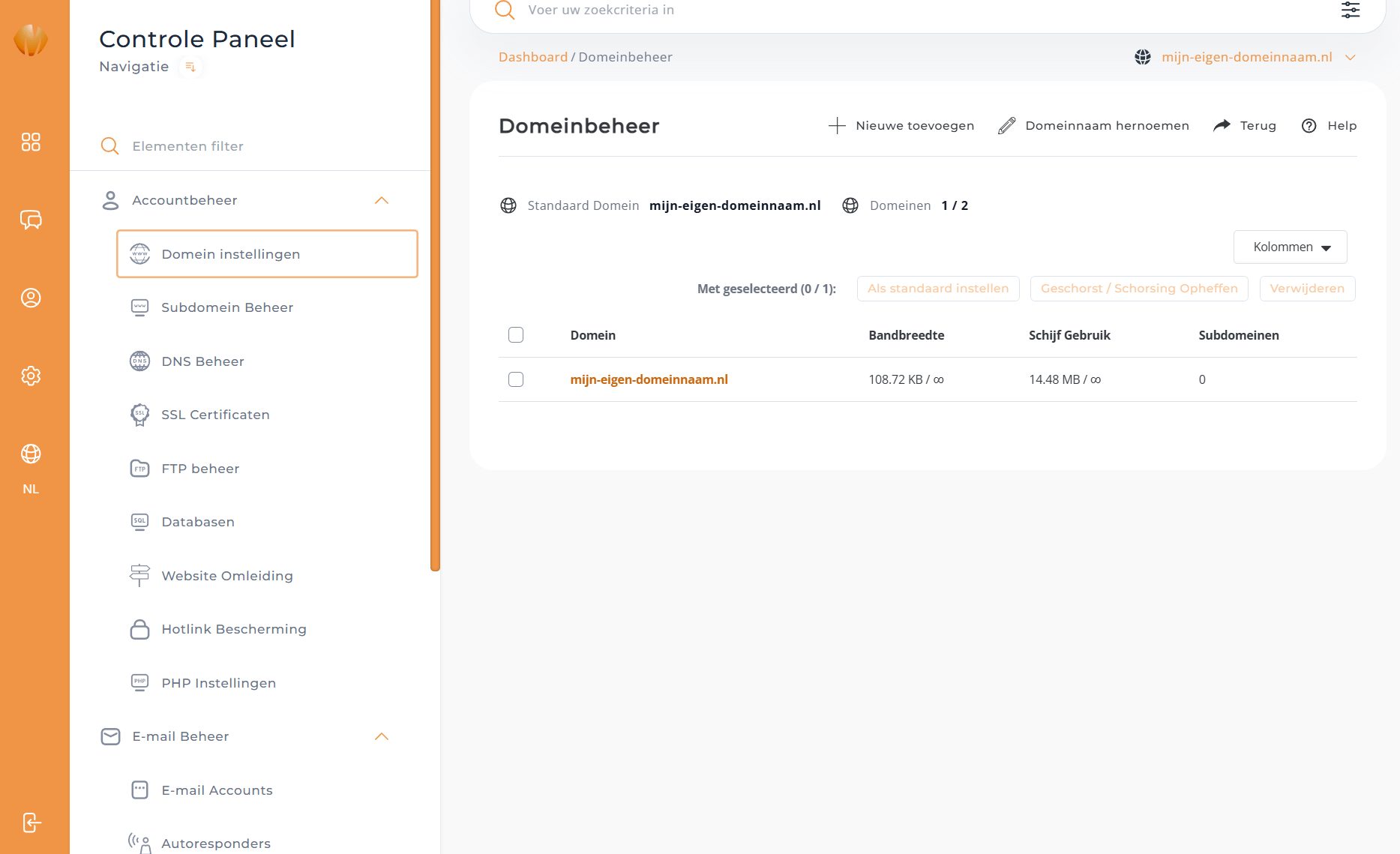Click the search magnifier in Elementen filter

coord(109,146)
